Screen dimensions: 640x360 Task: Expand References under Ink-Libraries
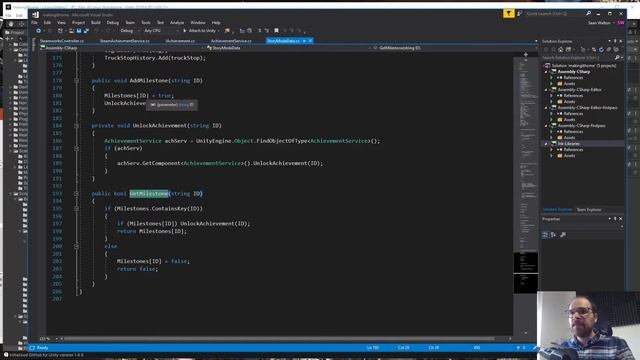click(551, 150)
